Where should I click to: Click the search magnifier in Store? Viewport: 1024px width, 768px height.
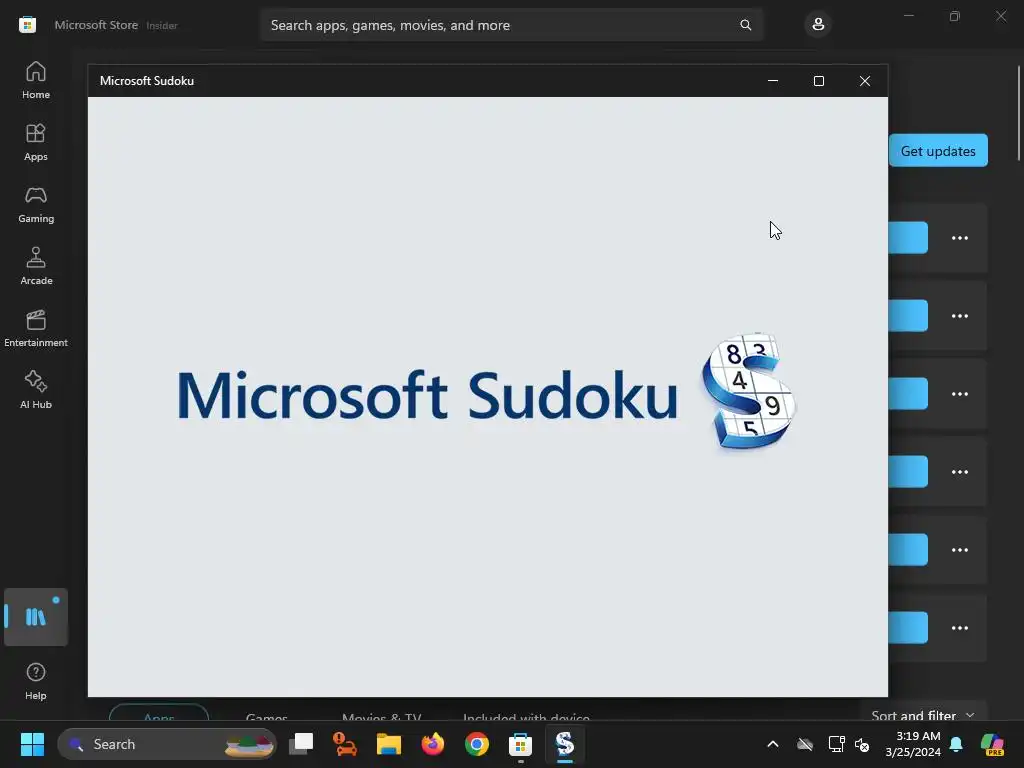click(x=745, y=25)
